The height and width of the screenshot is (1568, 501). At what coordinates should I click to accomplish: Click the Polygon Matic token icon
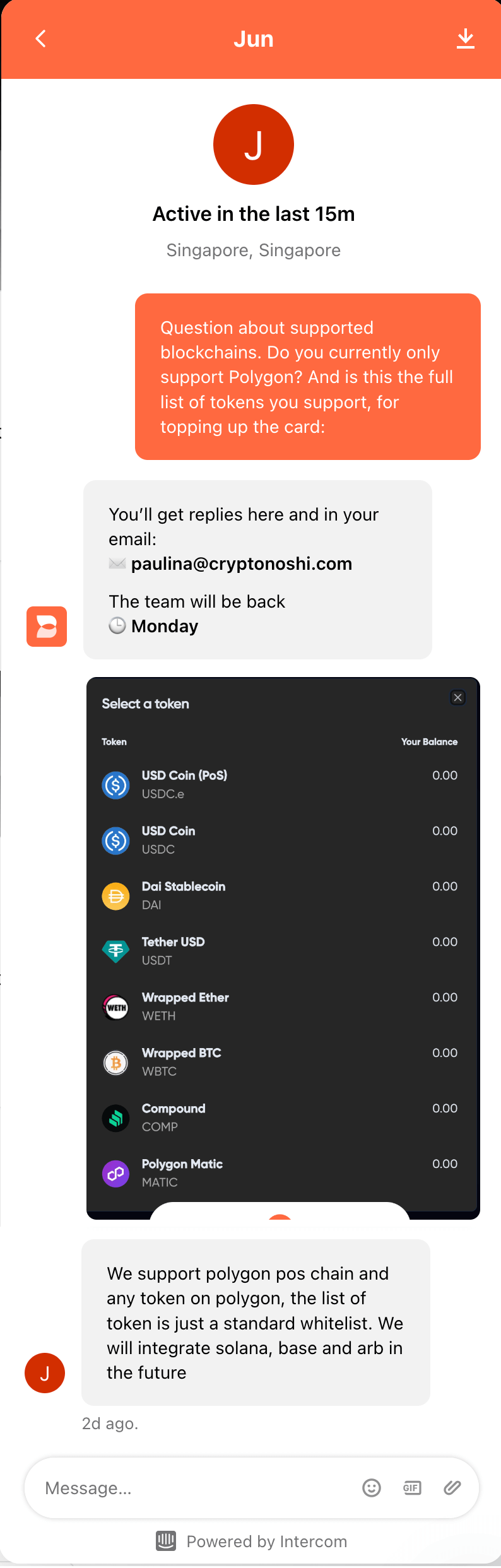pyautogui.click(x=116, y=1174)
